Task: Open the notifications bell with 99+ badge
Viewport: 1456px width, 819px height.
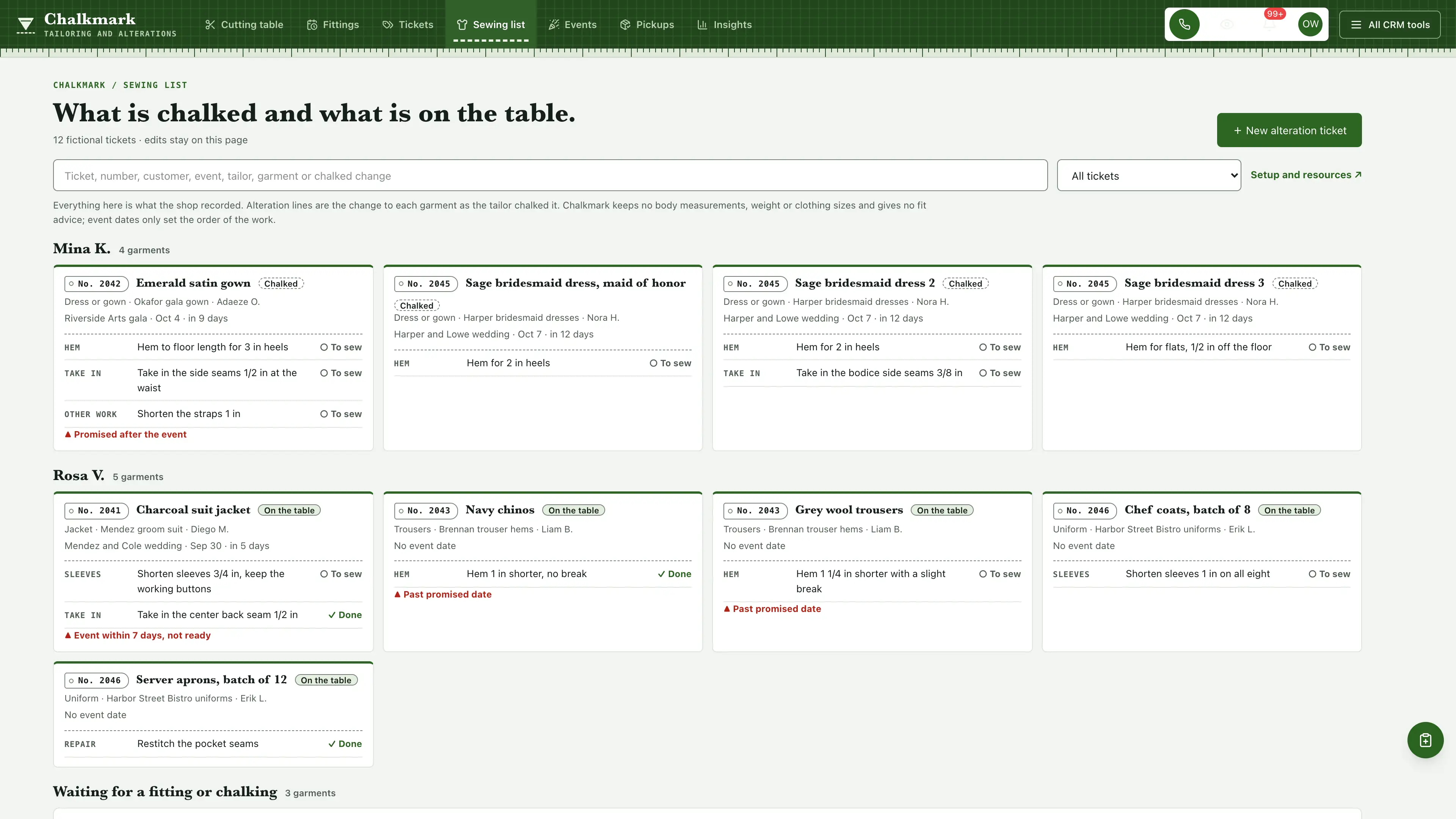Action: tap(1269, 24)
